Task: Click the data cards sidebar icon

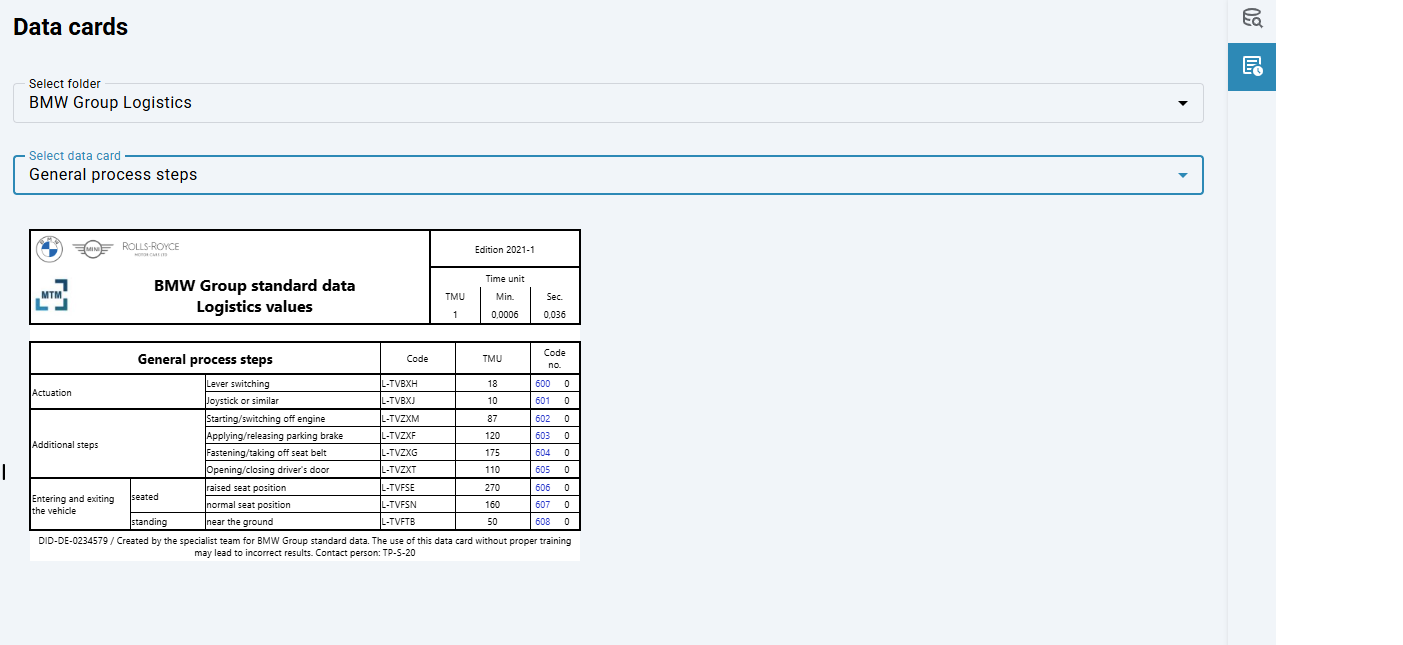Action: [1252, 66]
